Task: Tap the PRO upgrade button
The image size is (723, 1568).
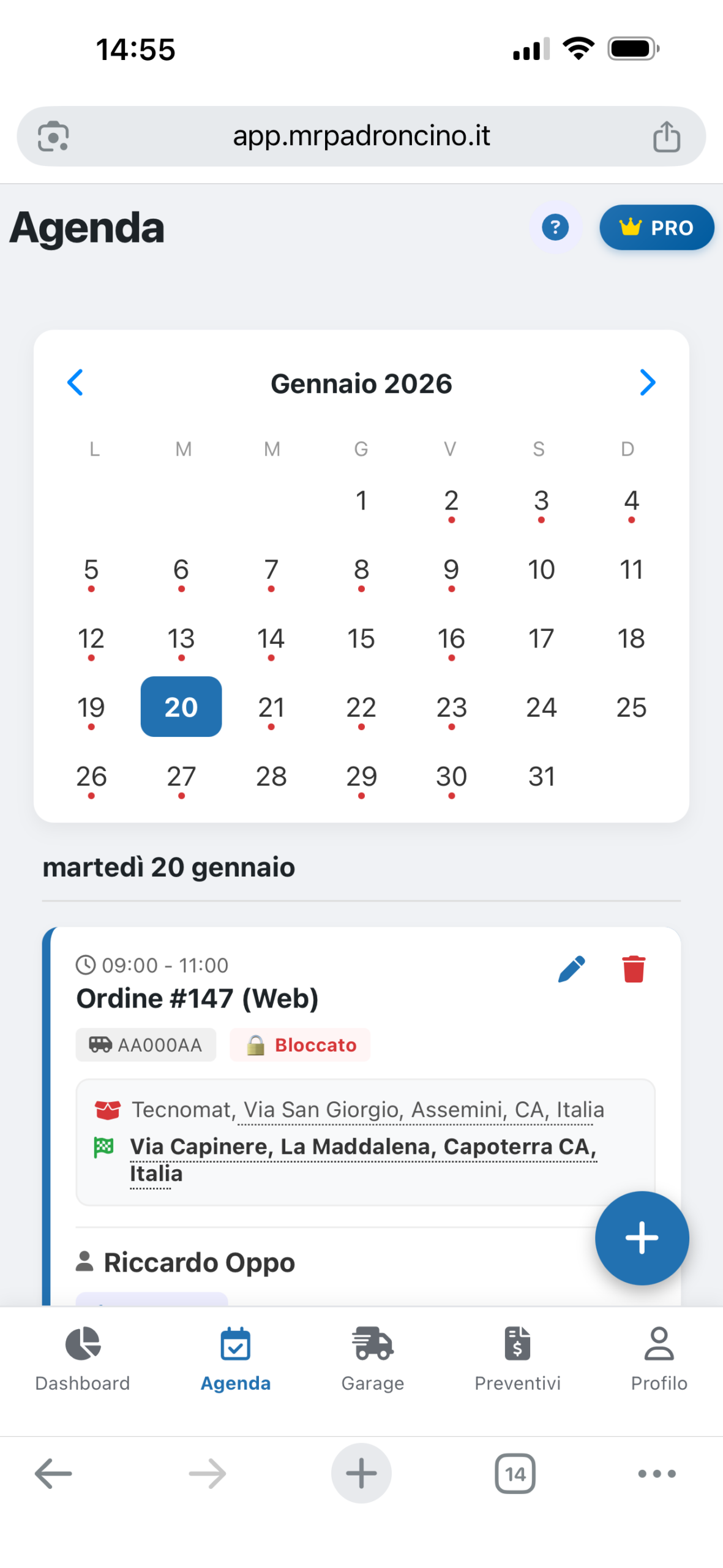Action: pos(656,228)
